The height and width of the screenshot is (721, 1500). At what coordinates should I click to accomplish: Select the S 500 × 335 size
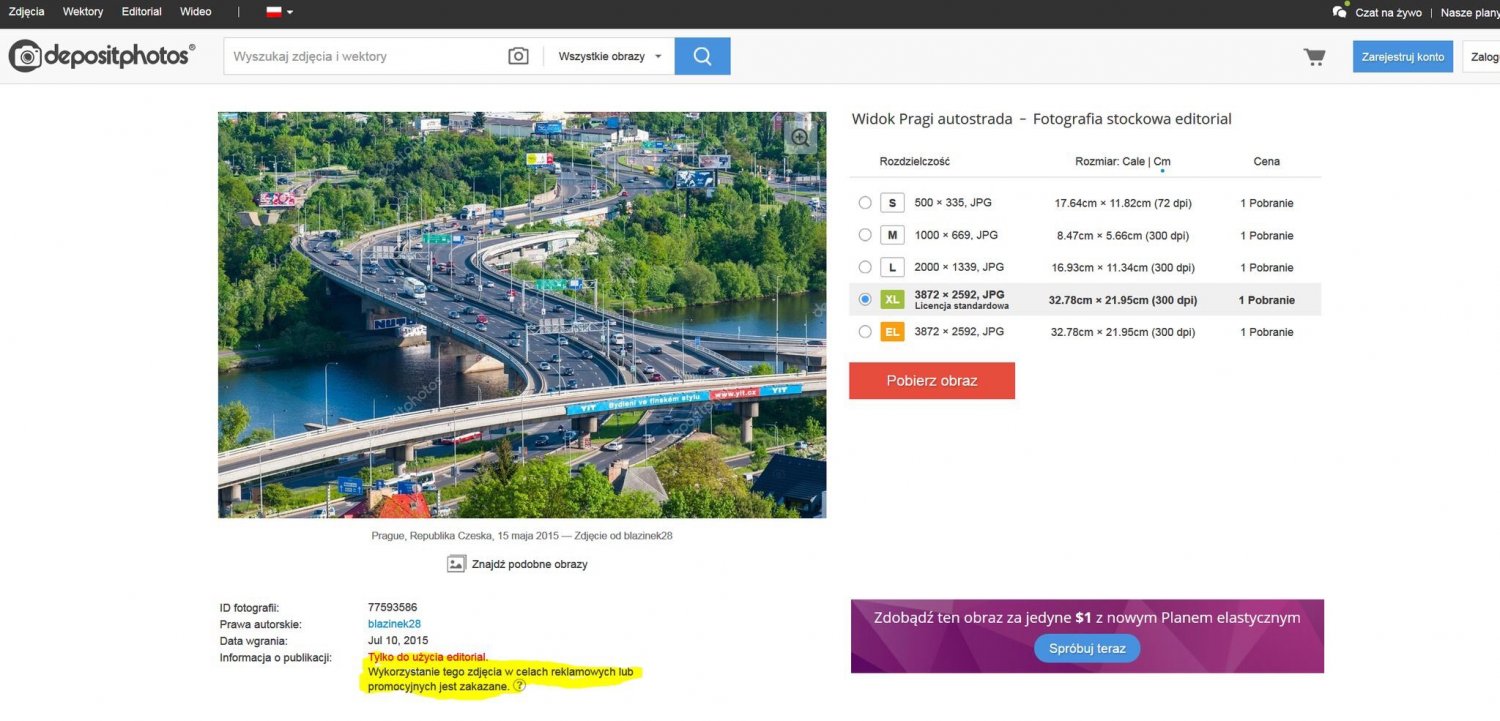[865, 203]
